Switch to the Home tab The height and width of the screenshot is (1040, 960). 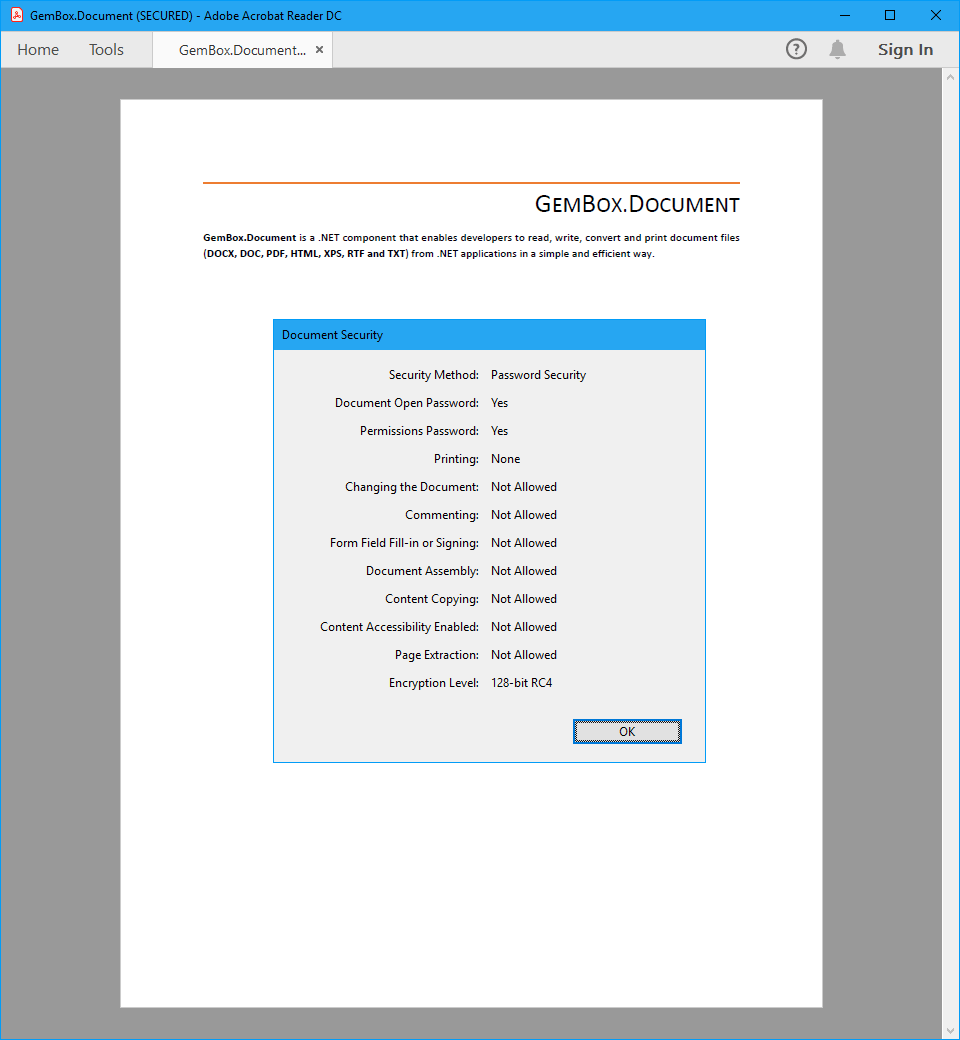pos(38,50)
